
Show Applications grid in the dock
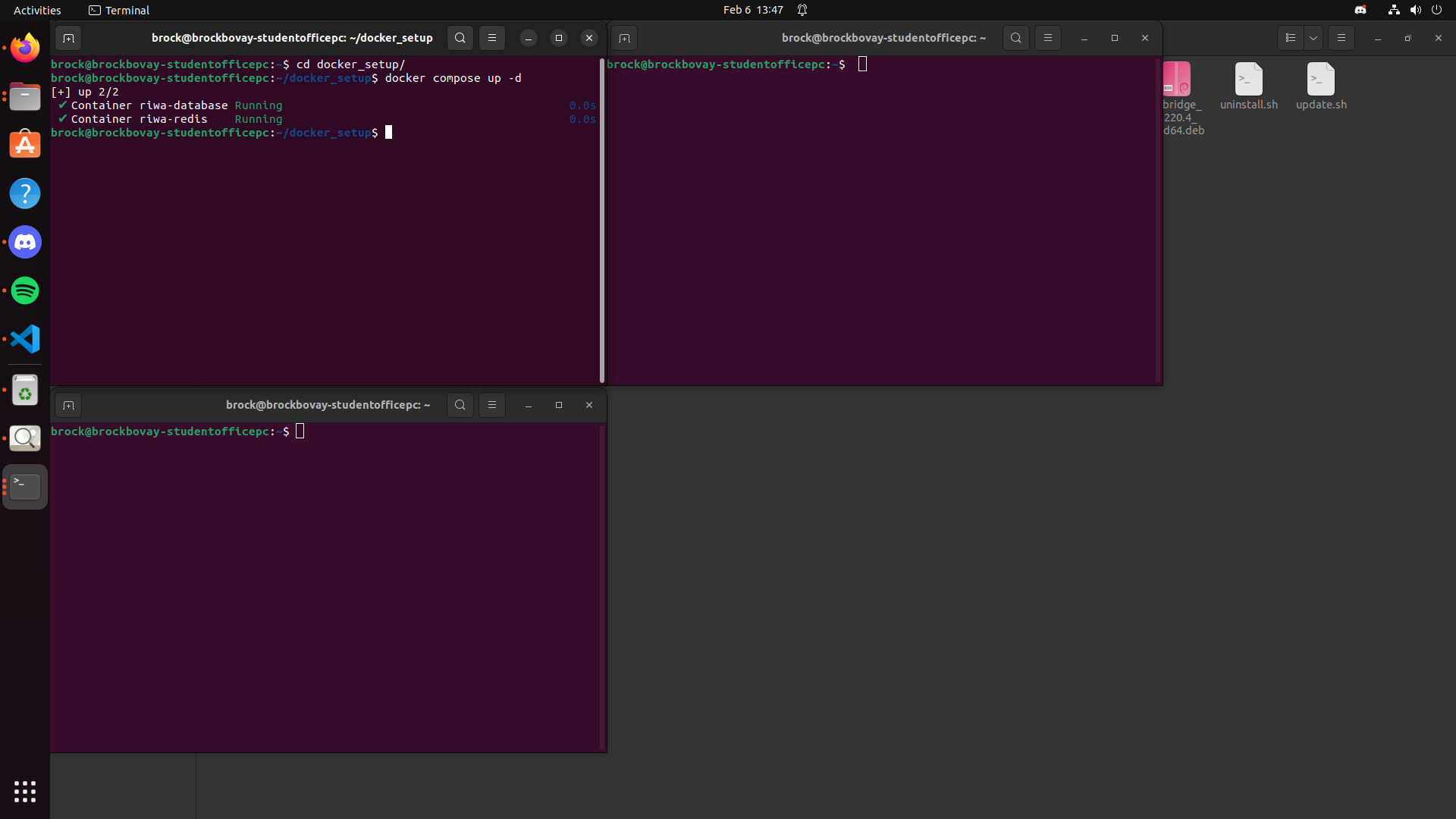(x=25, y=792)
